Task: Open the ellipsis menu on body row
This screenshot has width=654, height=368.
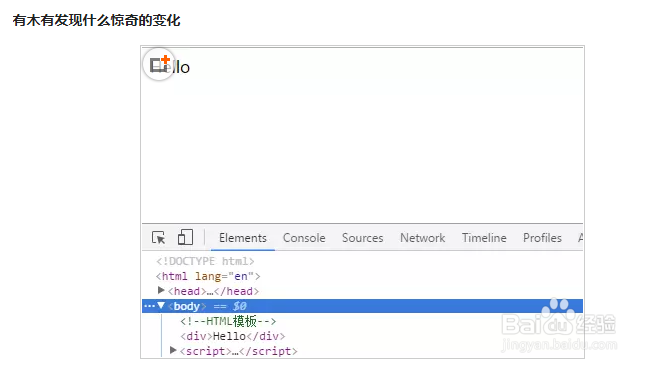Action: point(149,306)
